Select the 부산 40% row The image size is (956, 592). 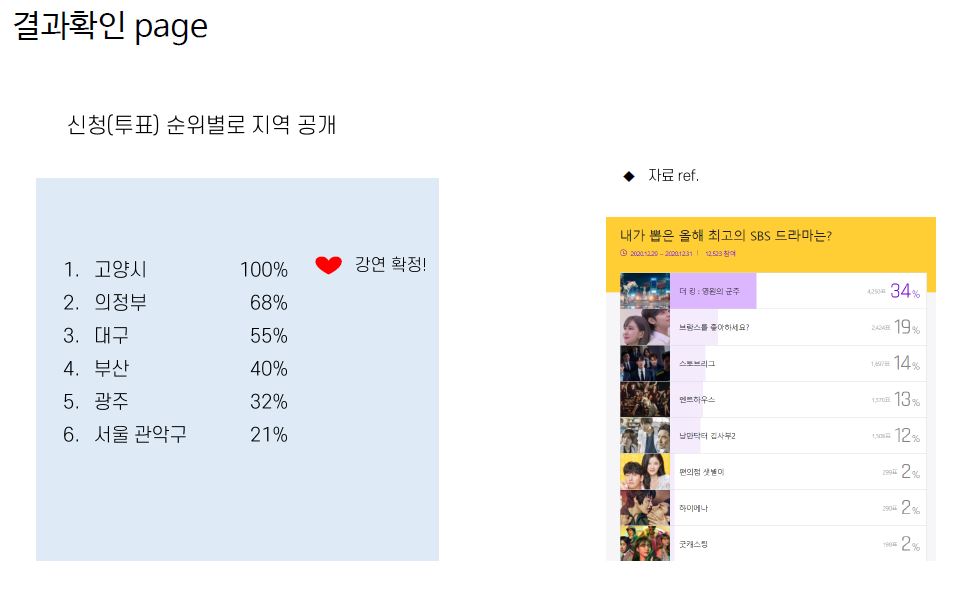pos(175,368)
